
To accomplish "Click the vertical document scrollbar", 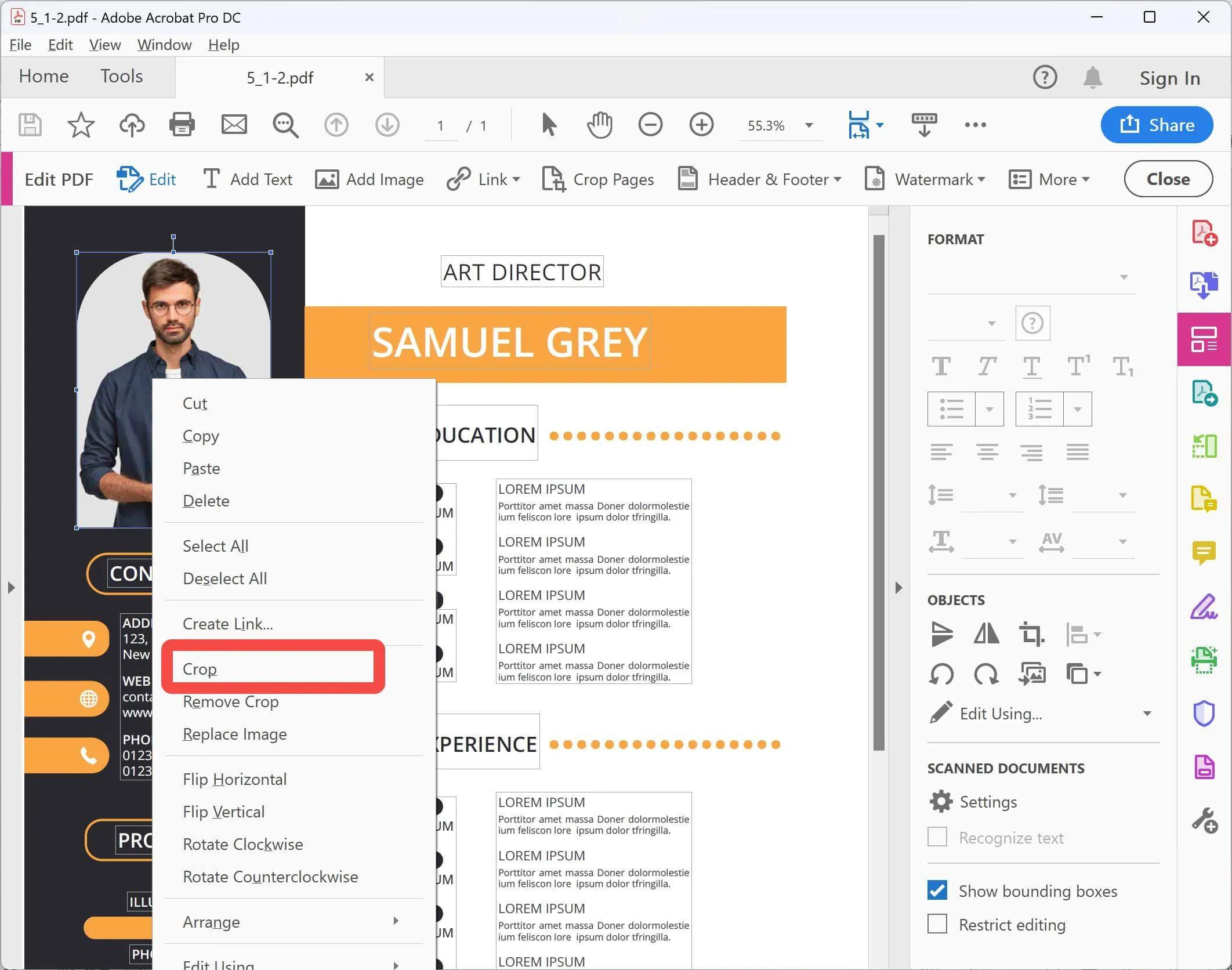I will pyautogui.click(x=879, y=492).
